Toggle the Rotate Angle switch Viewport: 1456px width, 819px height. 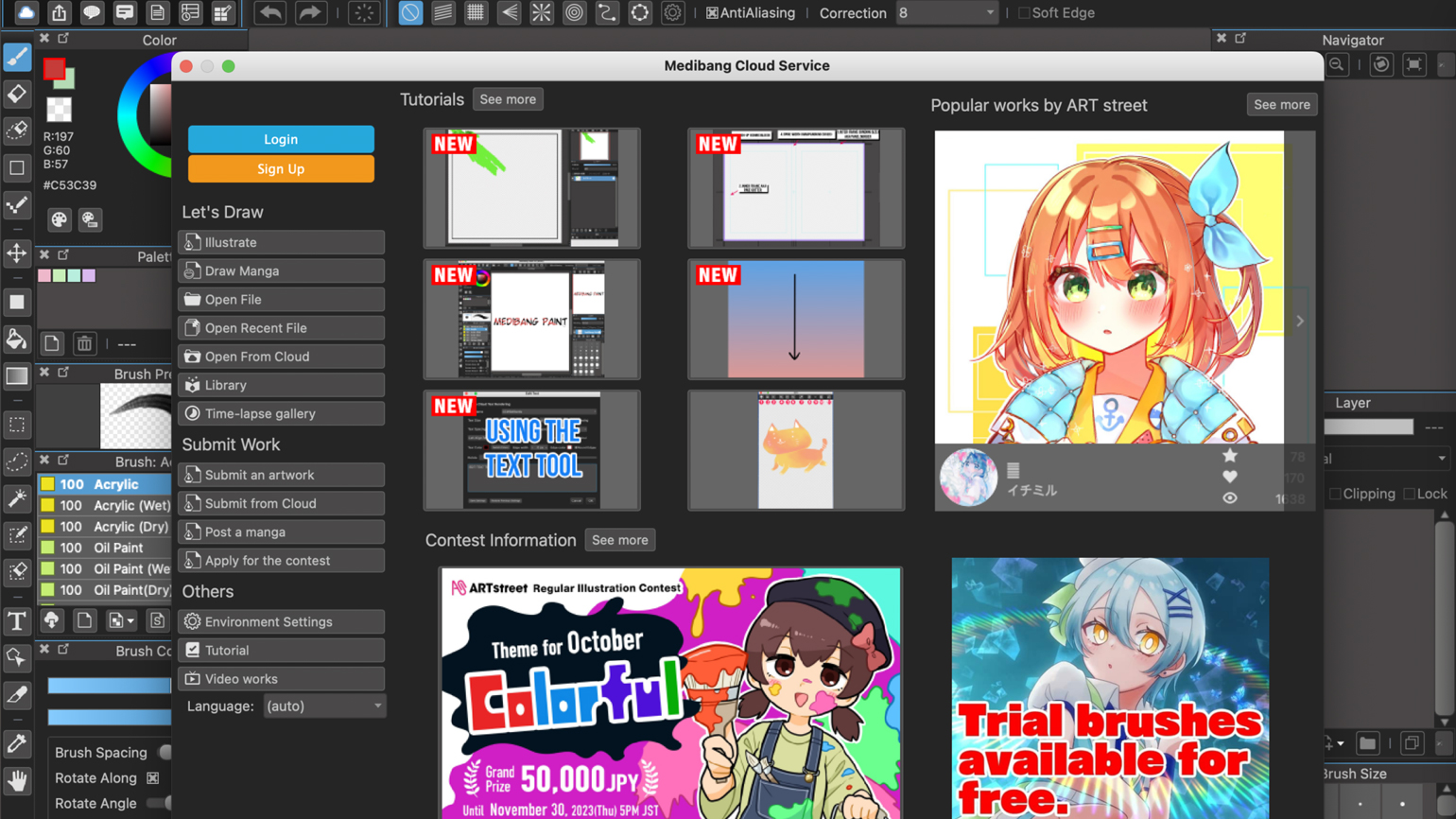pyautogui.click(x=162, y=804)
